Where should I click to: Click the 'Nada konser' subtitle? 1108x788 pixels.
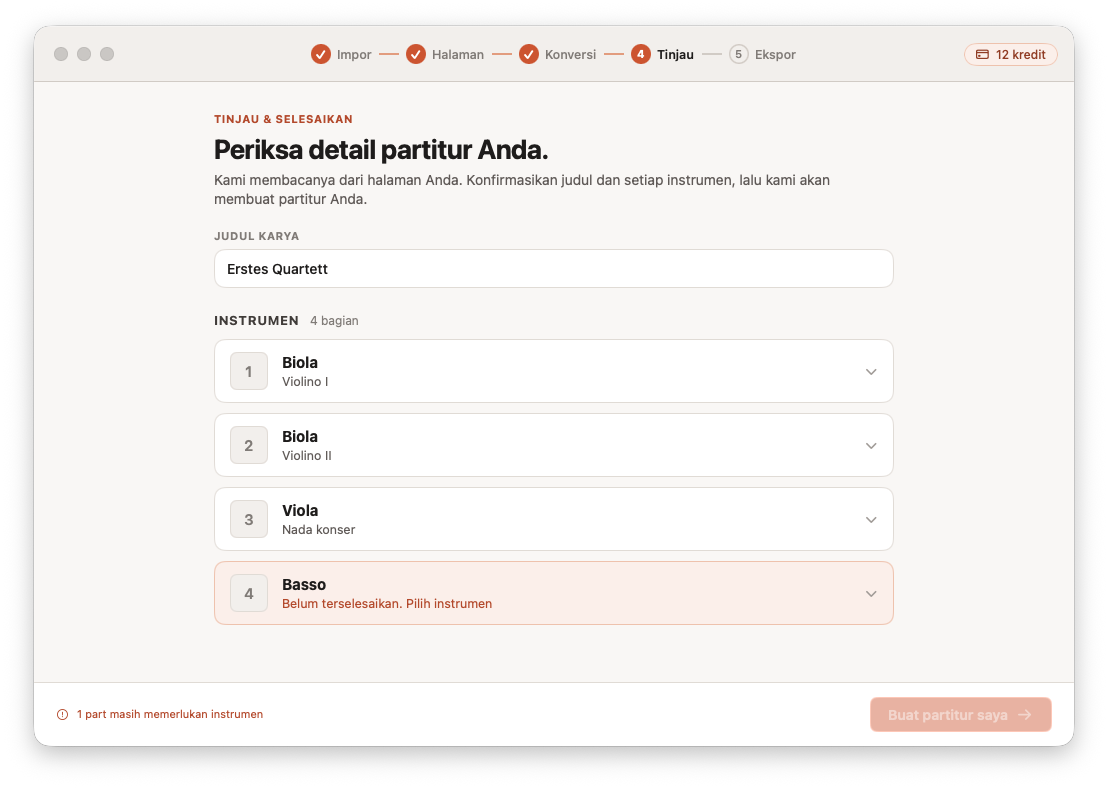[319, 530]
